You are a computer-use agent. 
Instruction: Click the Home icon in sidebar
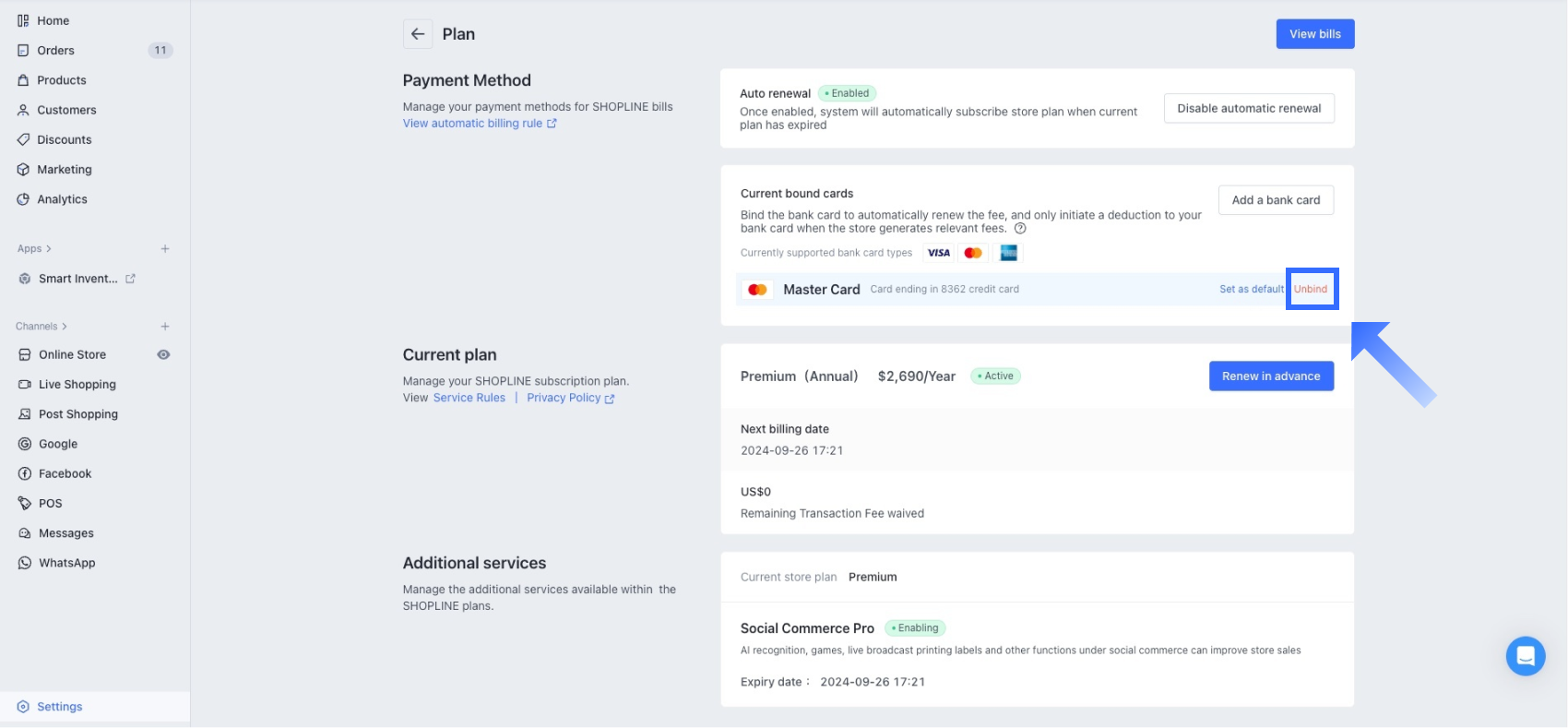pyautogui.click(x=24, y=20)
